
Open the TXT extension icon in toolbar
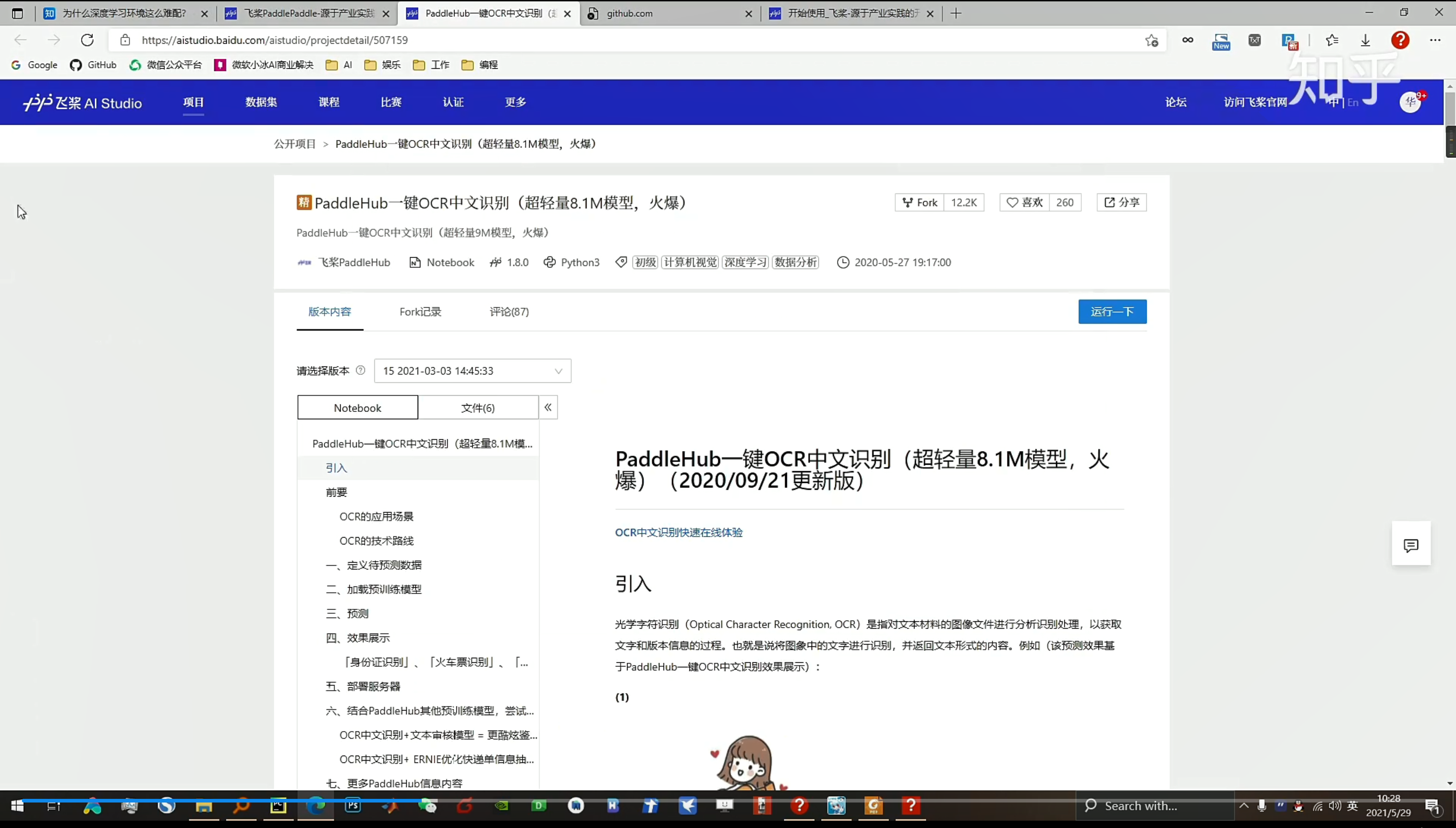(x=1254, y=40)
